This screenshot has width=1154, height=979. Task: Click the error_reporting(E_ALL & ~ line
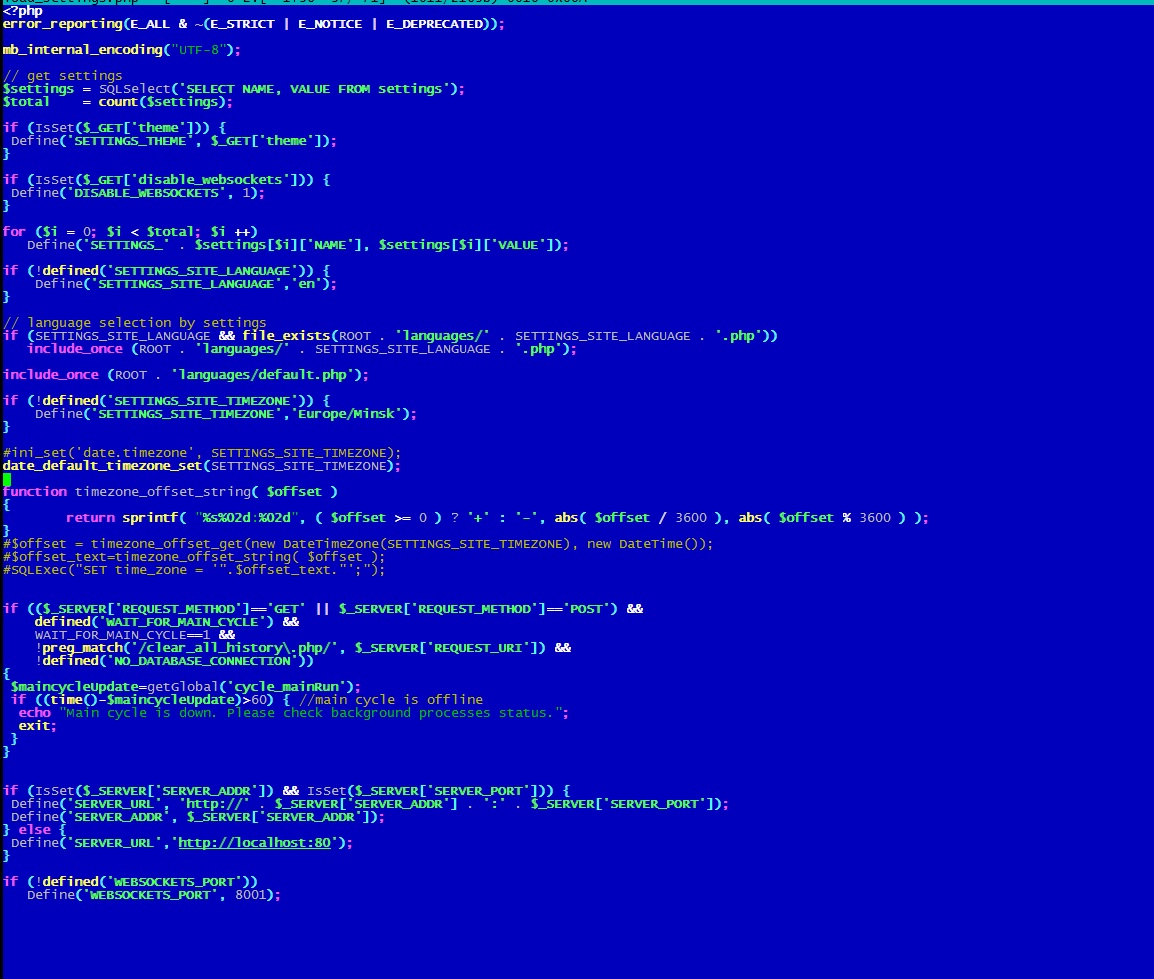pyautogui.click(x=254, y=24)
